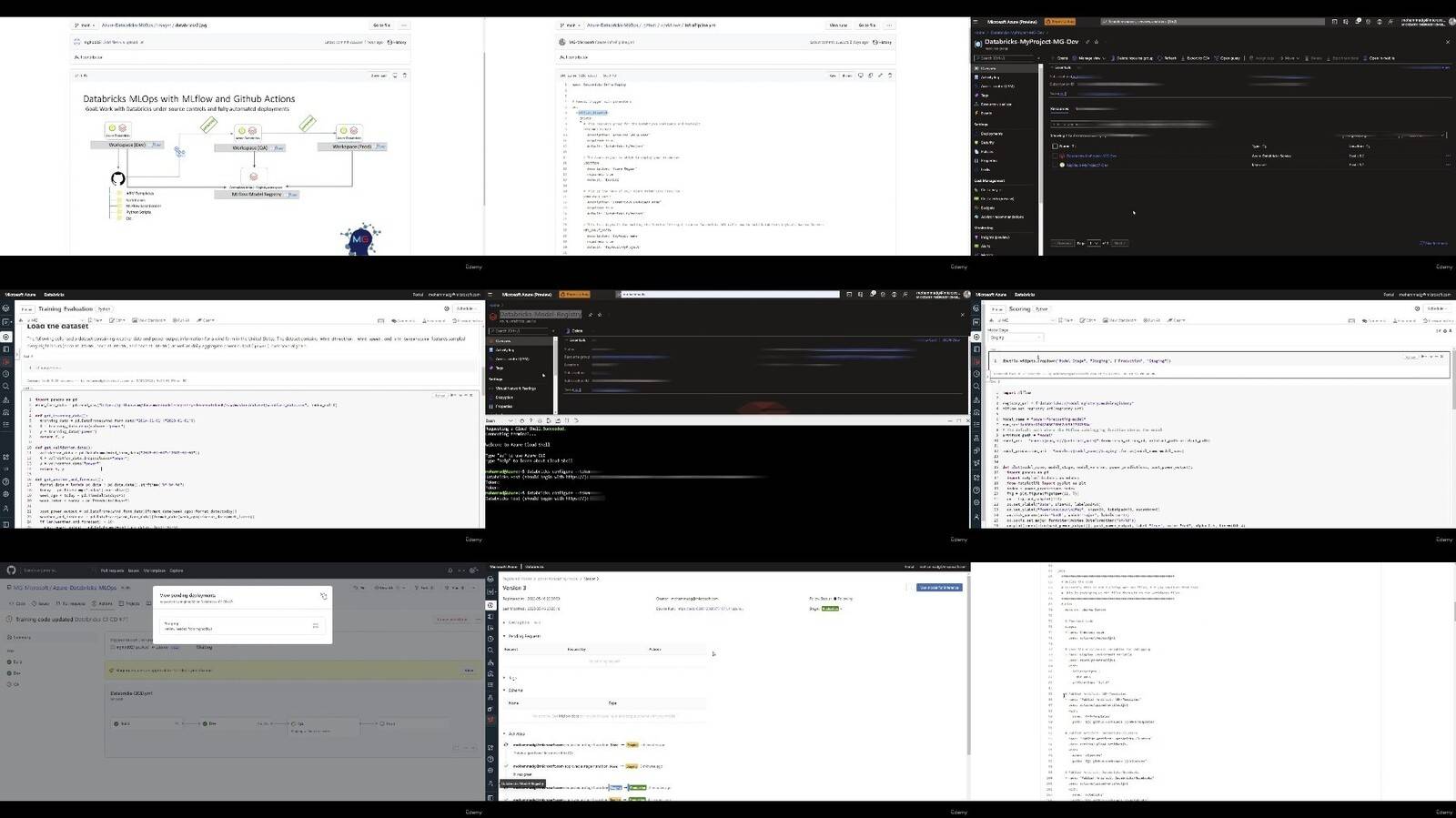Collapse the Essentials section in resource group
The image size is (1456, 818).
1059,67
